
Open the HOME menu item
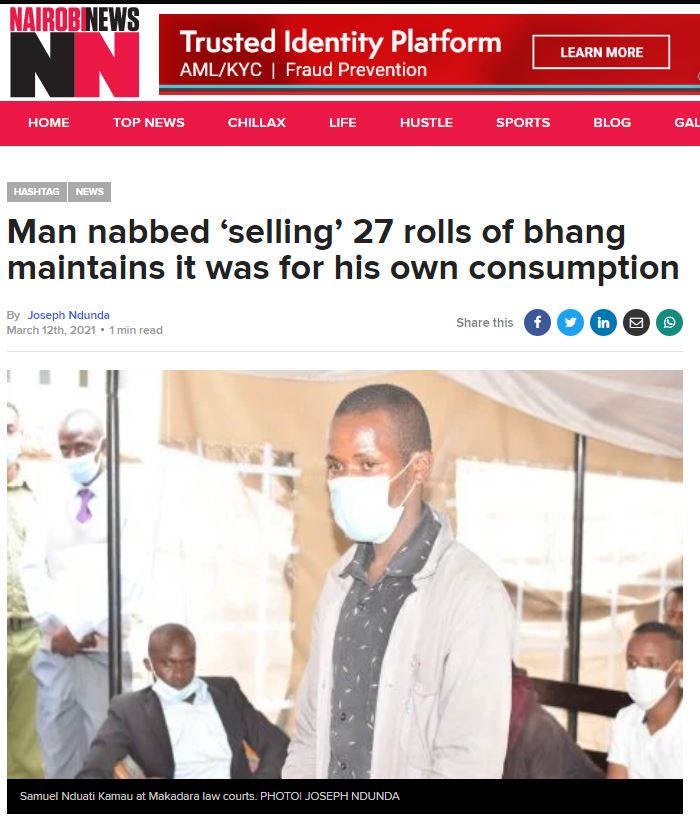coord(48,123)
